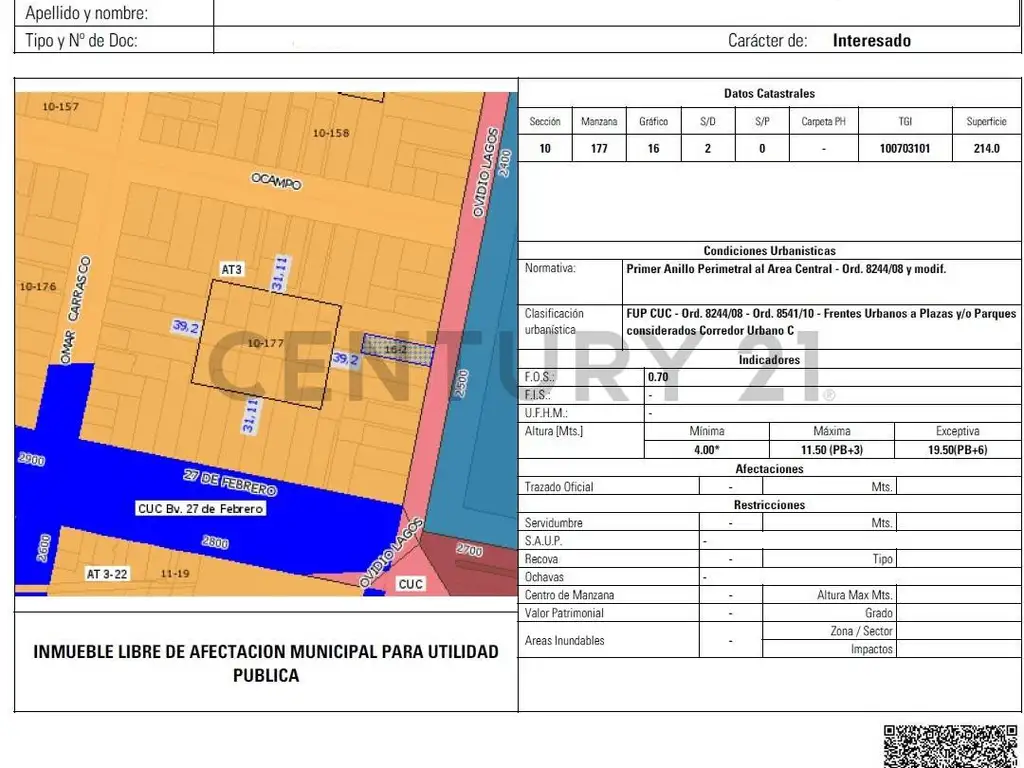Select the Máxima height 11.50 (PB+3) cell
1024x768 pixels.
point(831,449)
